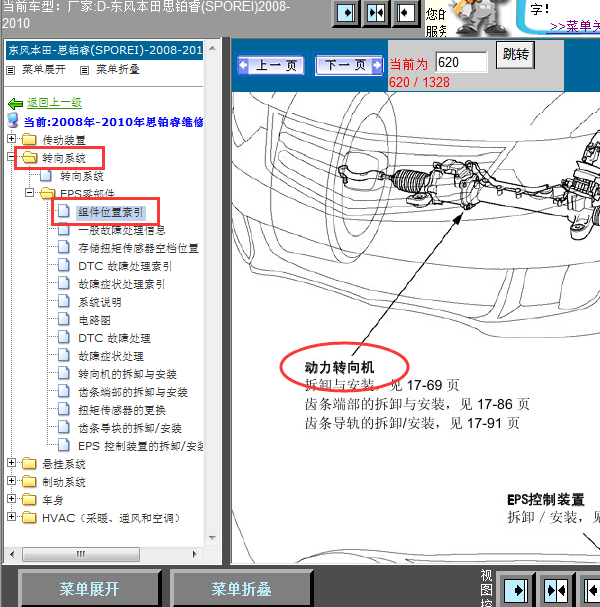Expand the 车身 tree node
Viewport: 600px width, 607px height.
click(x=12, y=499)
